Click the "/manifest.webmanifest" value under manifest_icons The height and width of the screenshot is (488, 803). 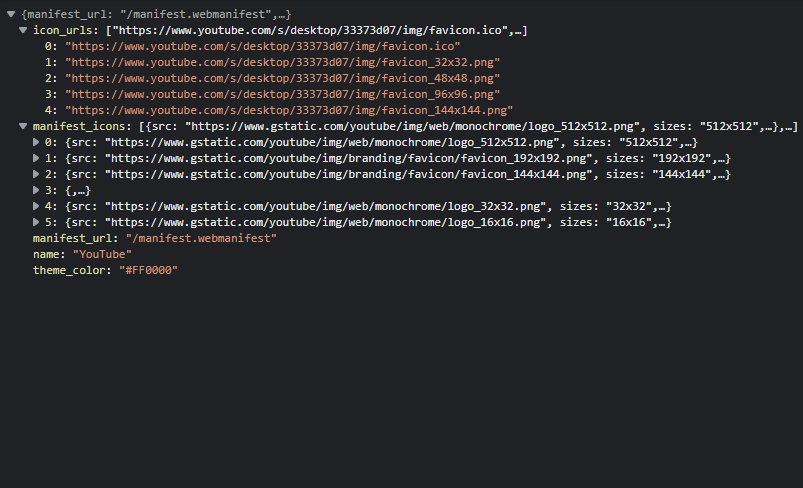201,238
